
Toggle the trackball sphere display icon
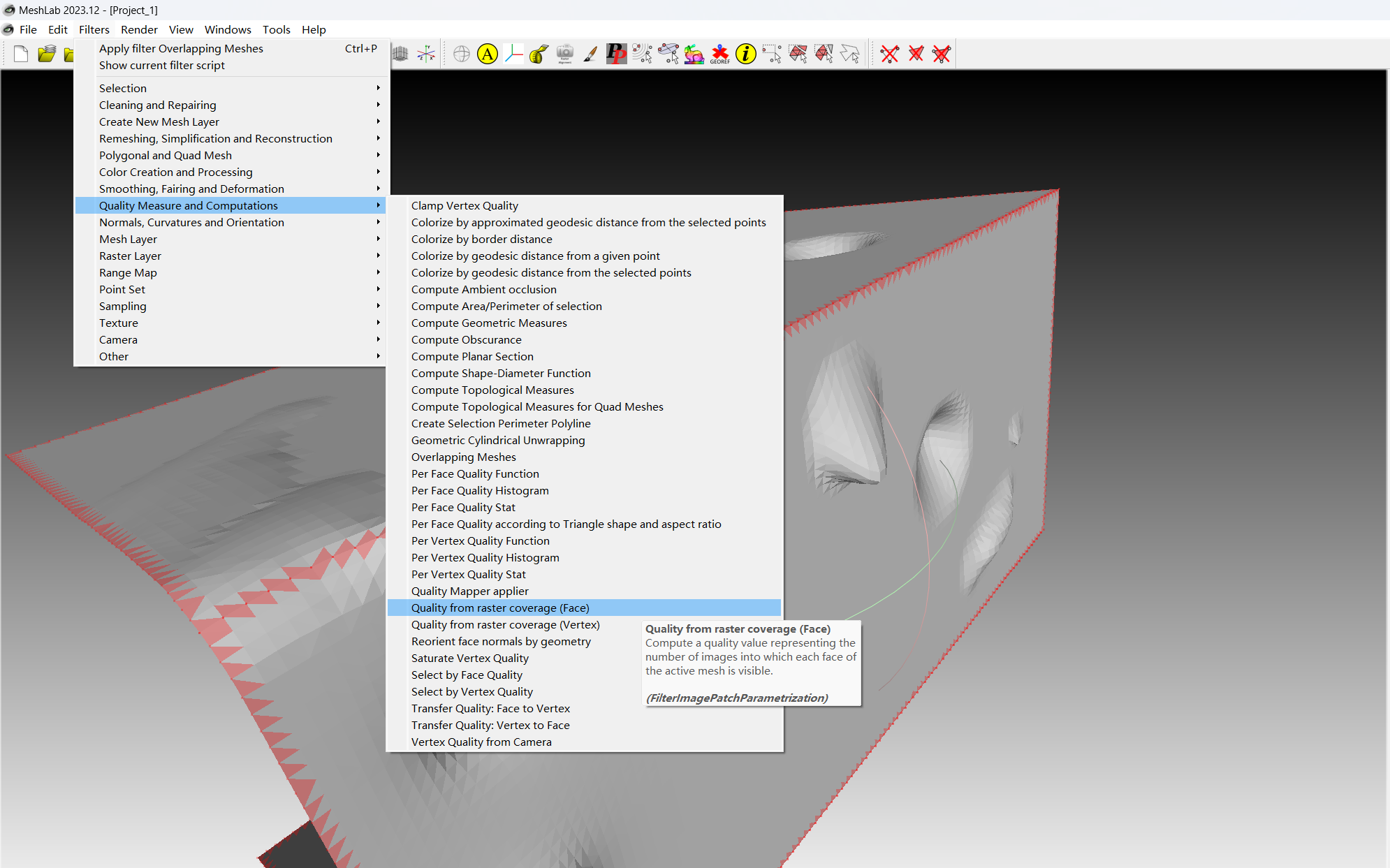pyautogui.click(x=461, y=54)
